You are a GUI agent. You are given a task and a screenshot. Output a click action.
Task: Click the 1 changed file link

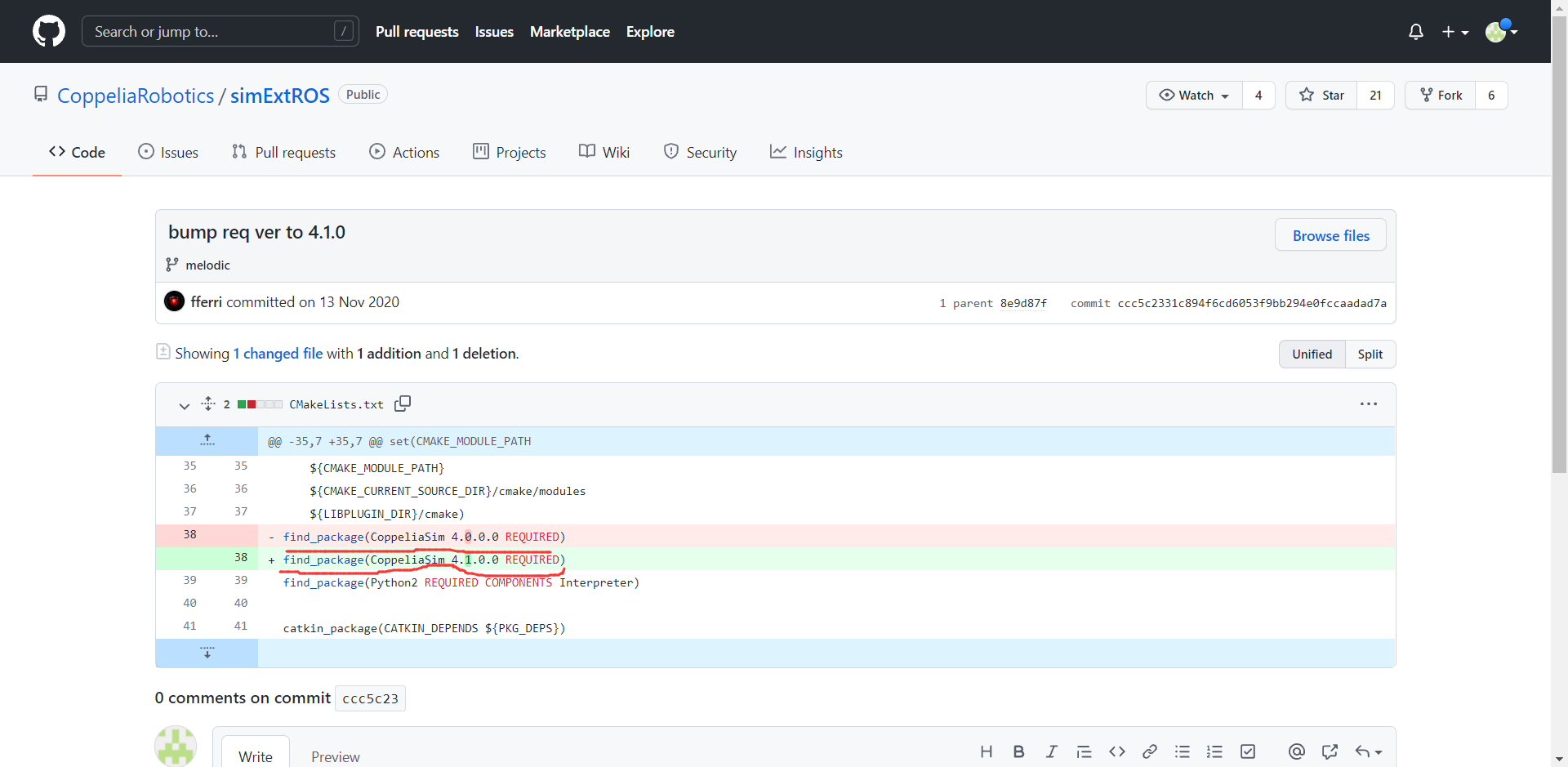[x=278, y=353]
